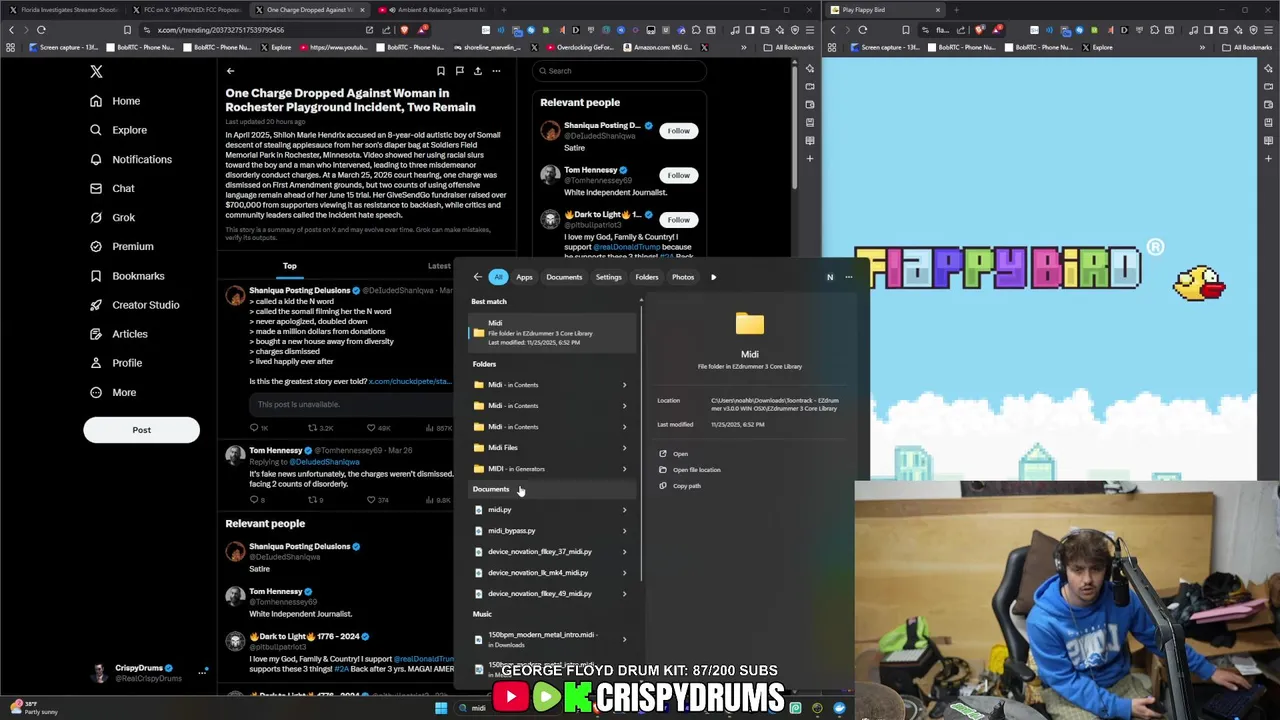Open the search panel three-dot options
The height and width of the screenshot is (720, 1280).
point(848,277)
